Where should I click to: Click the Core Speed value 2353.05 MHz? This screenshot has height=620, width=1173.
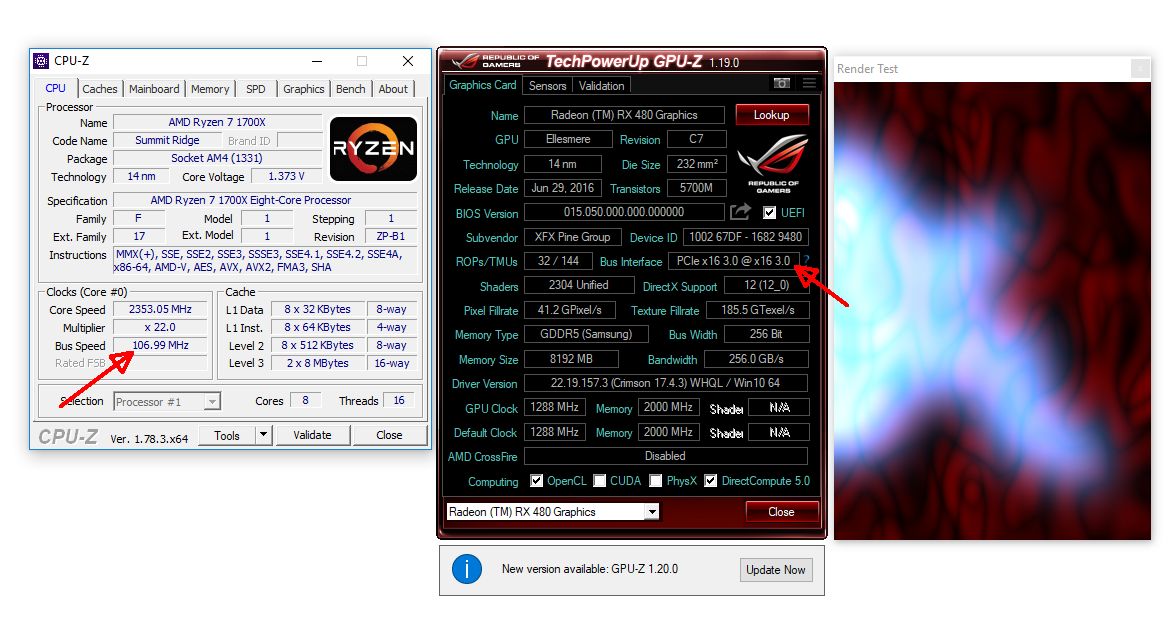click(x=160, y=310)
